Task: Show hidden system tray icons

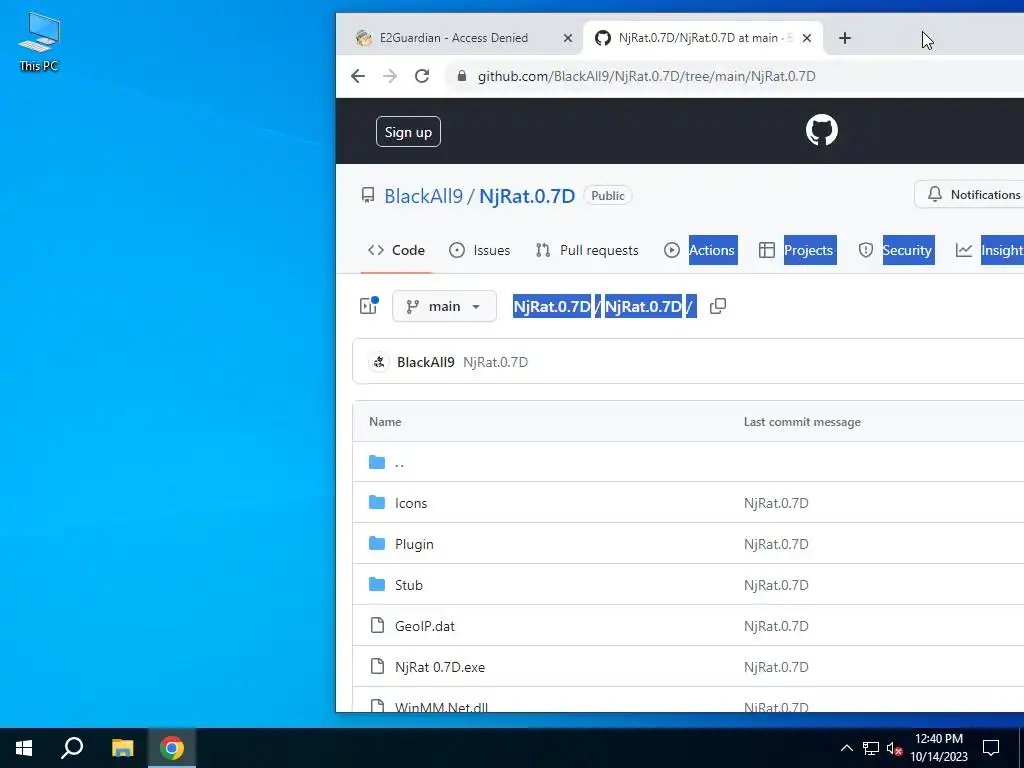Action: pos(846,748)
